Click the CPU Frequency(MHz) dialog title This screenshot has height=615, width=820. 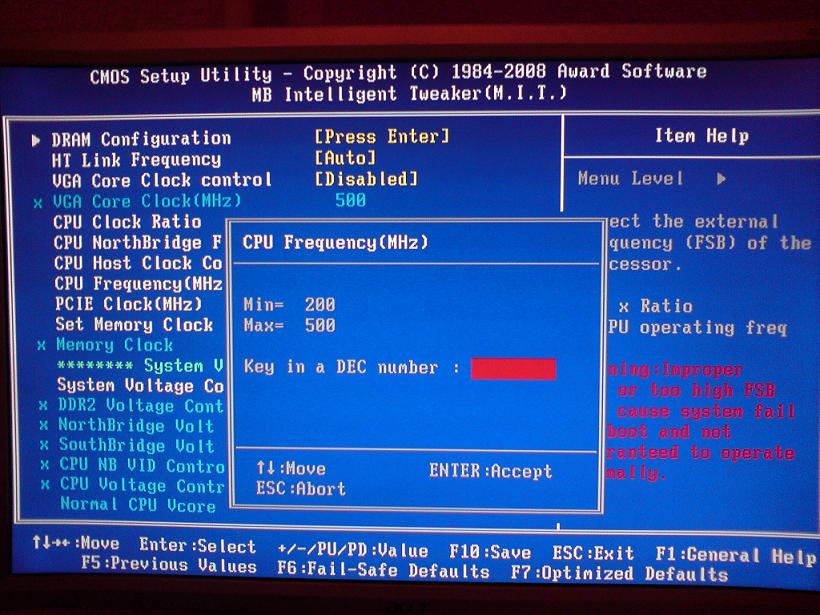tap(335, 242)
